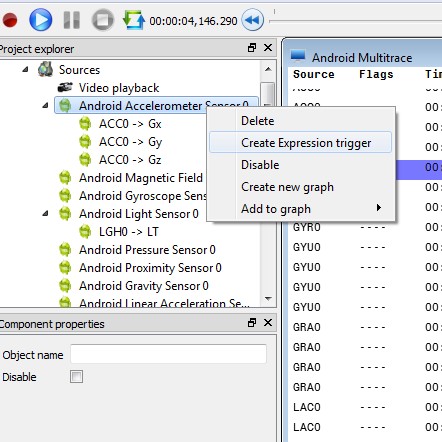Click Android Gravity Sensor 0 android icon
Viewport: 442px width, 442px height.
(x=65, y=286)
